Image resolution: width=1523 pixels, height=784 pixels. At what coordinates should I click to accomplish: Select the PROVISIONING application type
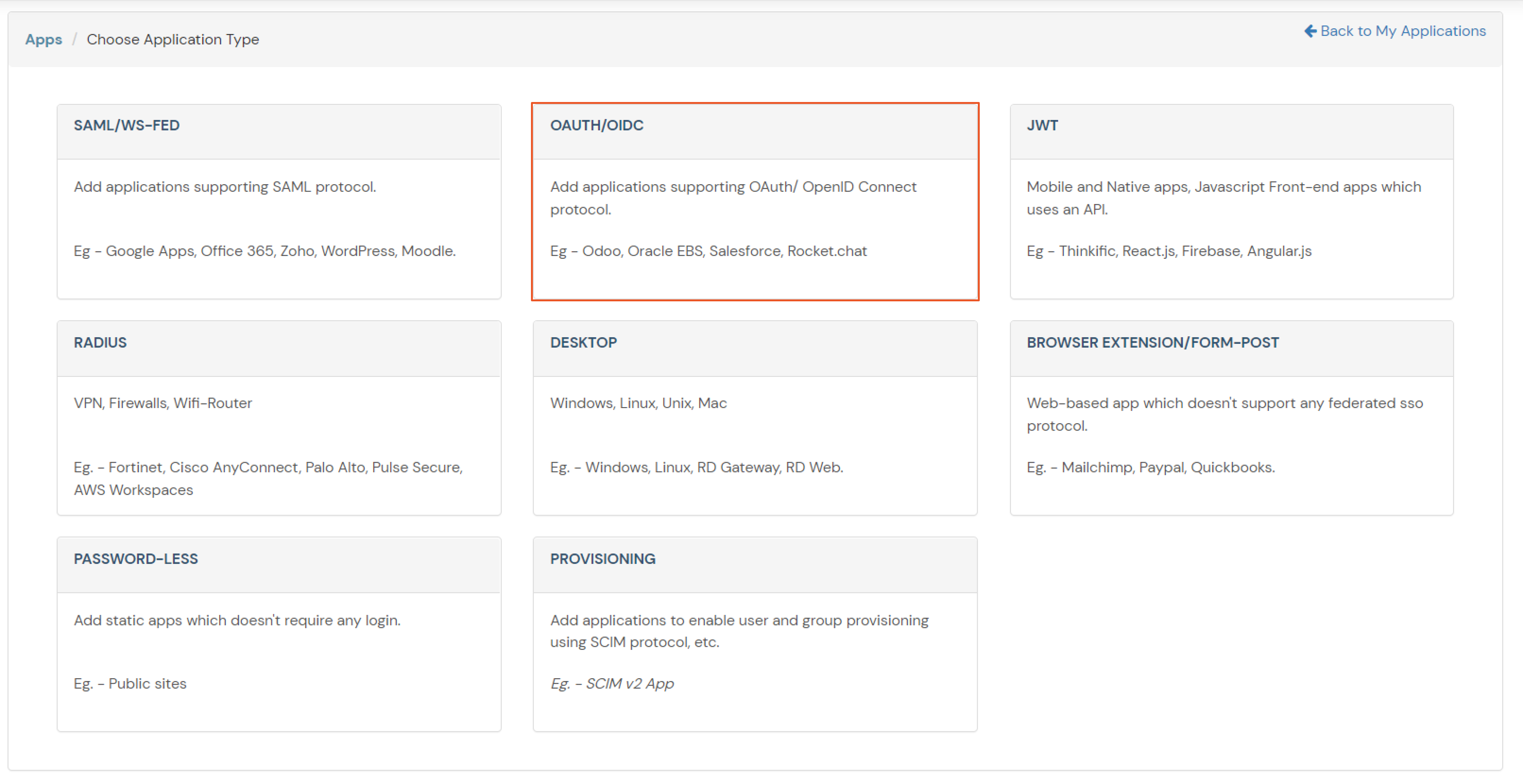point(755,635)
